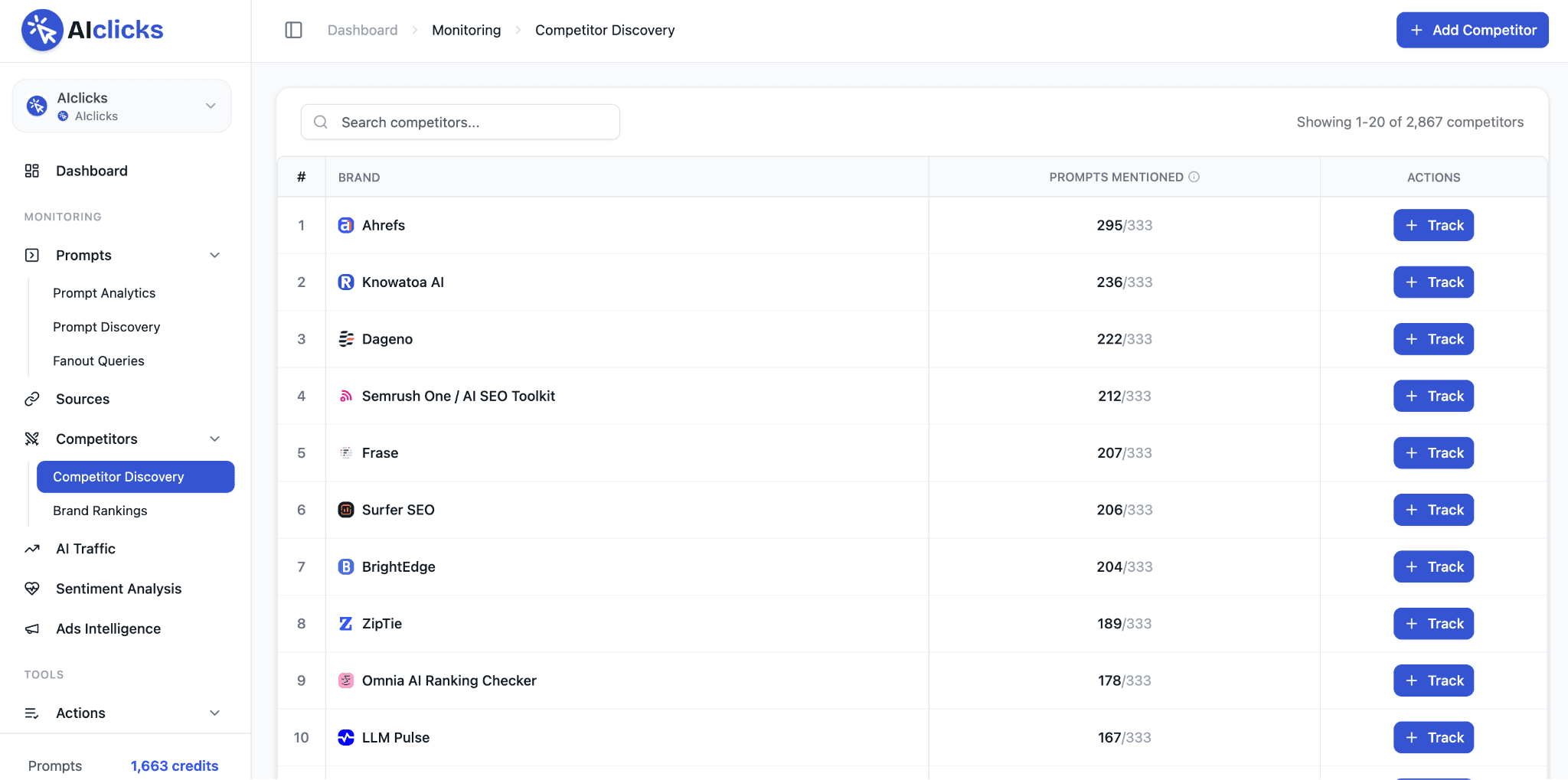Click the LLM Pulse brand logo
1568x780 pixels.
point(346,737)
